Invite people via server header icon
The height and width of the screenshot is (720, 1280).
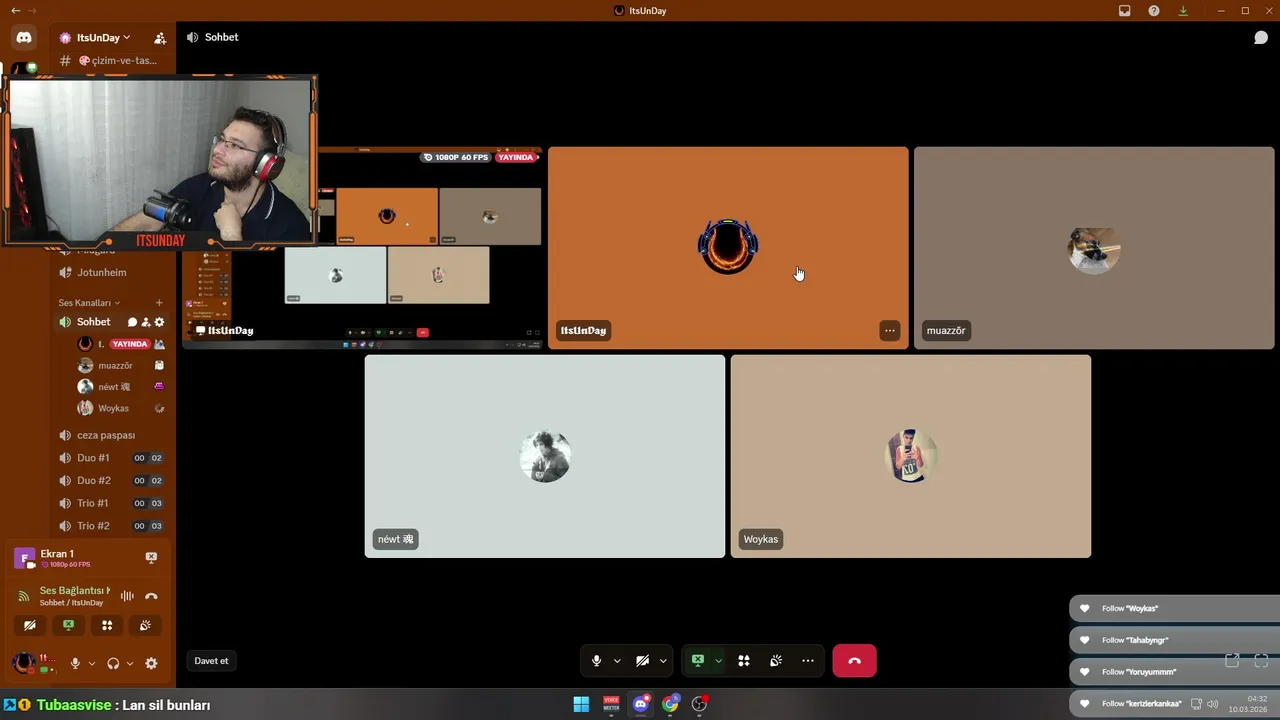(160, 38)
